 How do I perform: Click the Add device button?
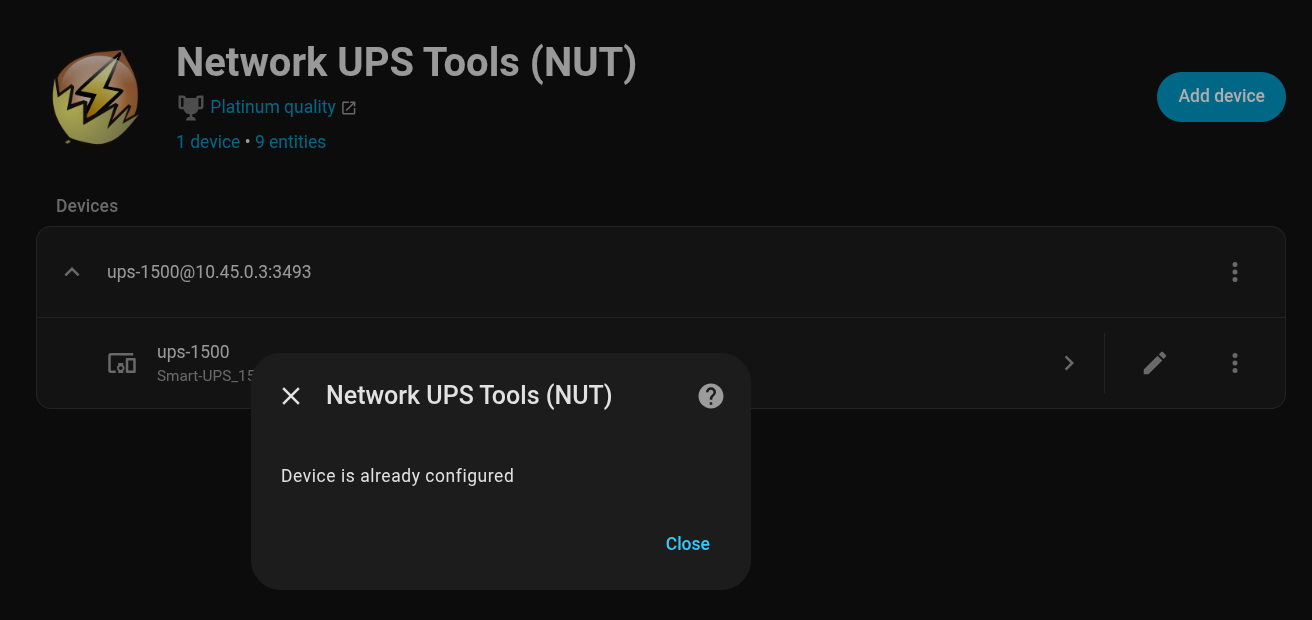pos(1220,97)
